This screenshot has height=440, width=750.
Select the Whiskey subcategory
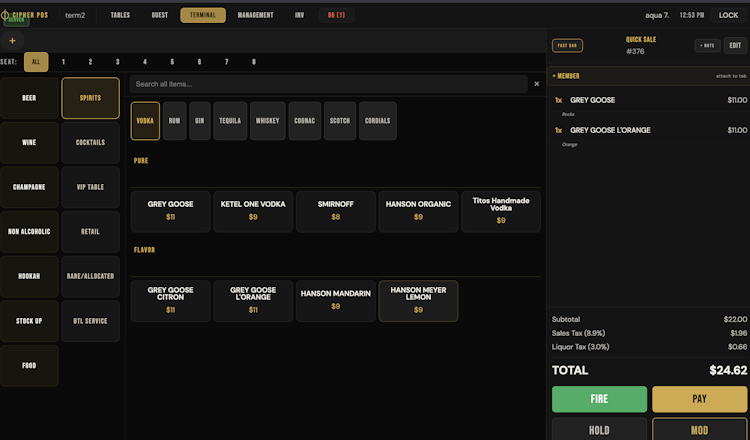coord(267,121)
